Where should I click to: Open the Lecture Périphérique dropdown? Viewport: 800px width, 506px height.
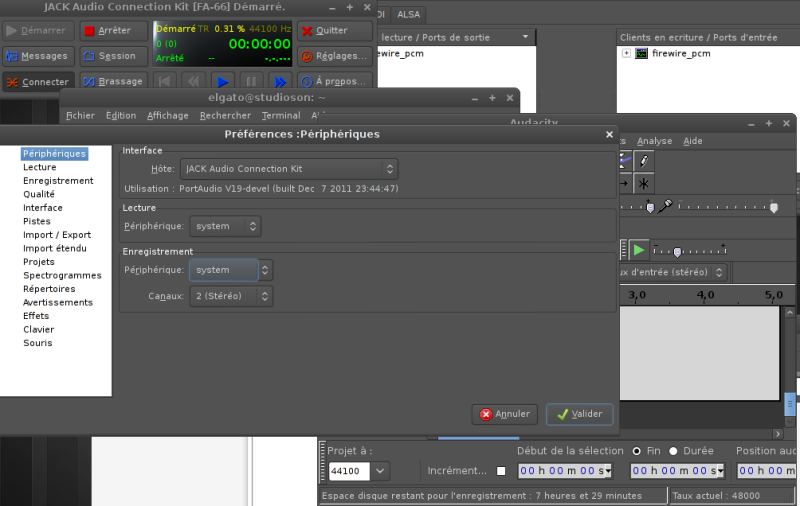pyautogui.click(x=226, y=226)
